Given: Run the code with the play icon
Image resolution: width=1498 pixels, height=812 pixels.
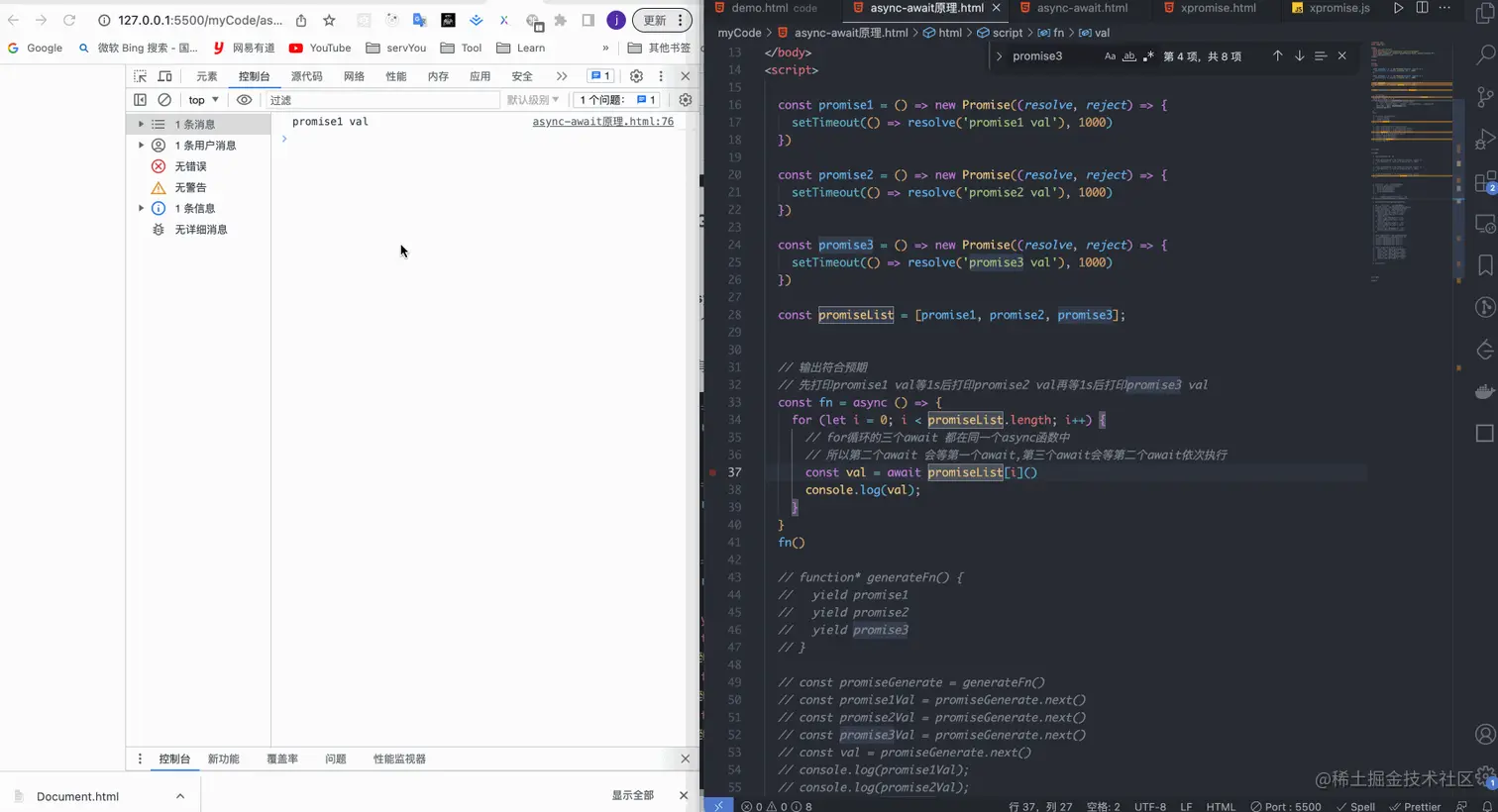Looking at the screenshot, I should (x=1398, y=8).
